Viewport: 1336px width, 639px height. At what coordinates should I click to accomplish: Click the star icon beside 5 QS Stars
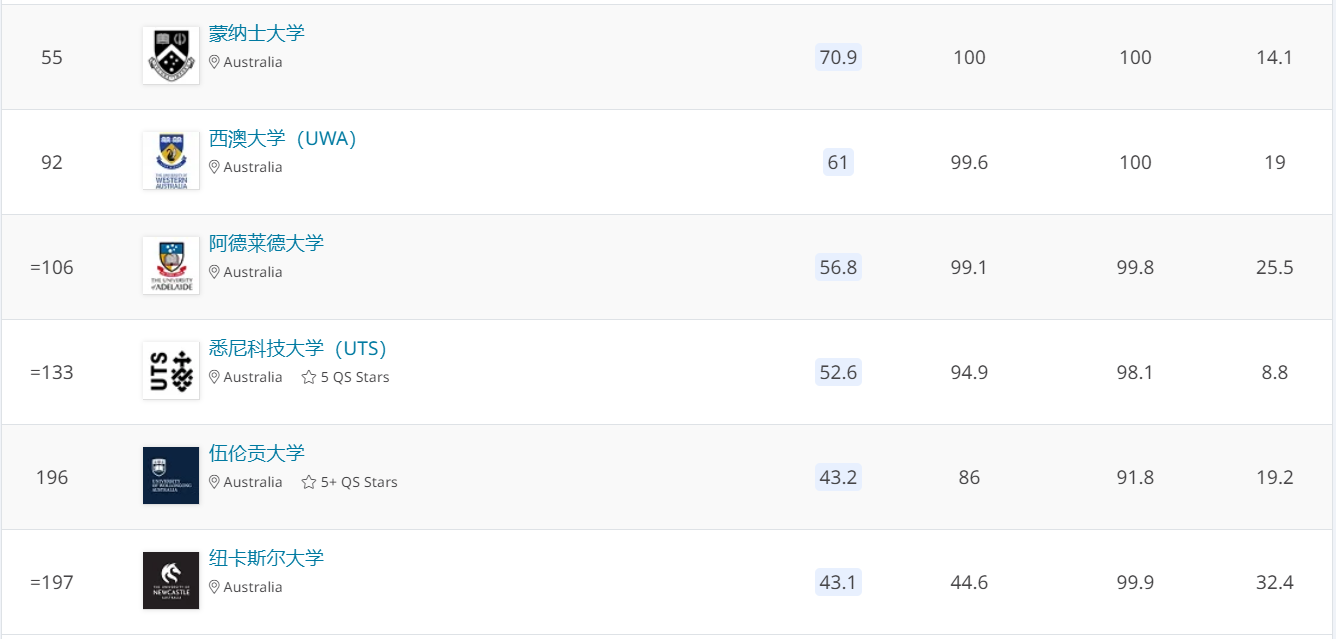tap(309, 377)
